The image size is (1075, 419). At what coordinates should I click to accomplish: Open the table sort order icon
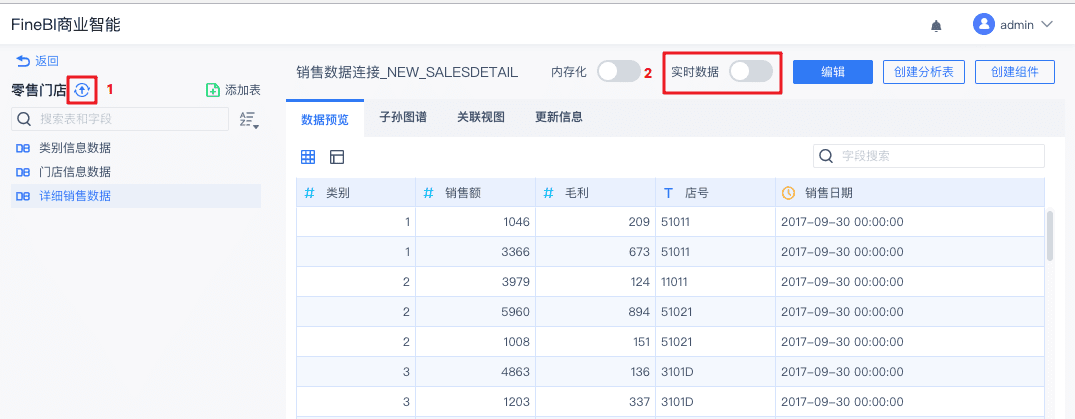249,120
